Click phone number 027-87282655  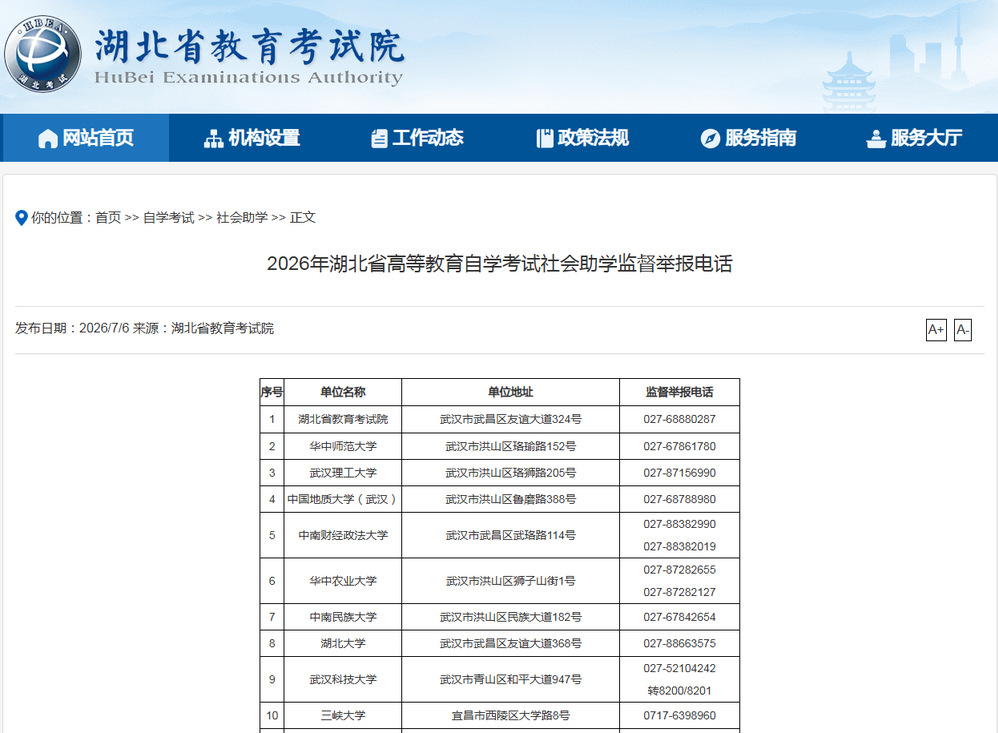[679, 570]
